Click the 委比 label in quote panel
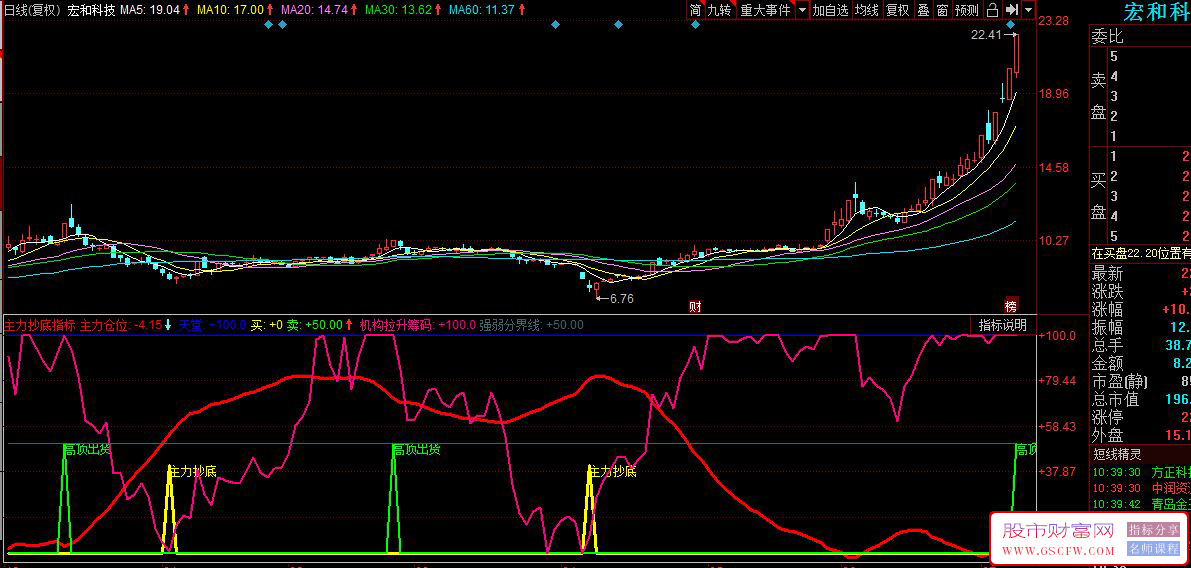The height and width of the screenshot is (568, 1191). (1107, 36)
